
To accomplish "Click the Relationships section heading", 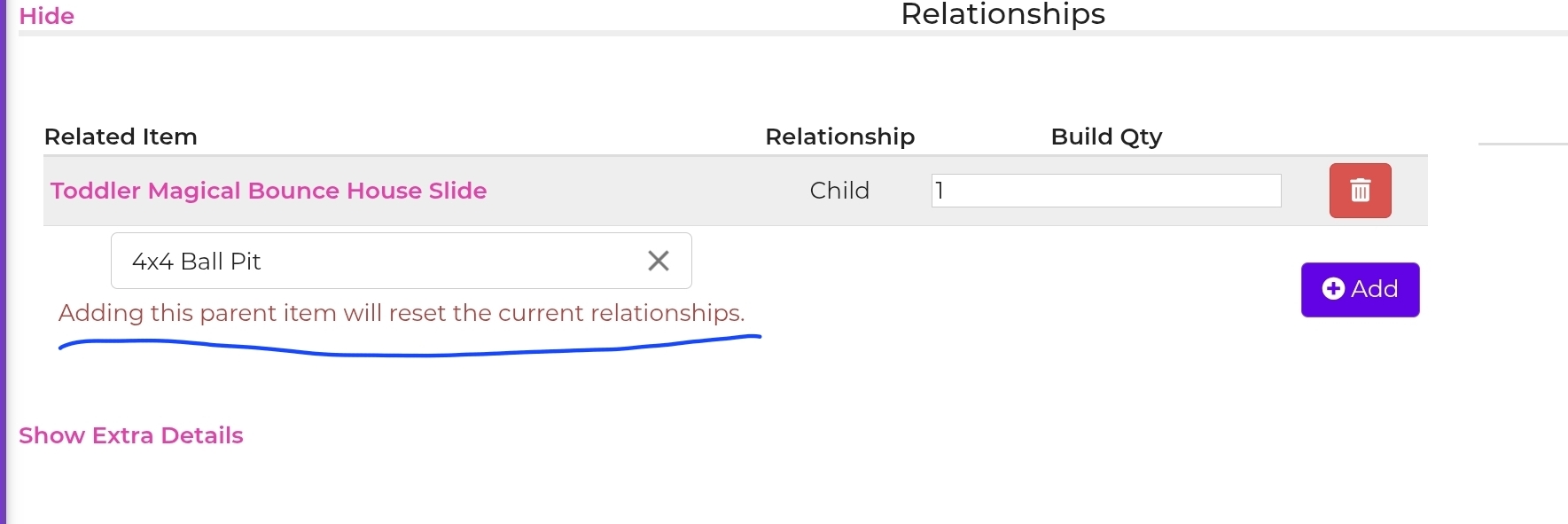I will [x=1002, y=14].
